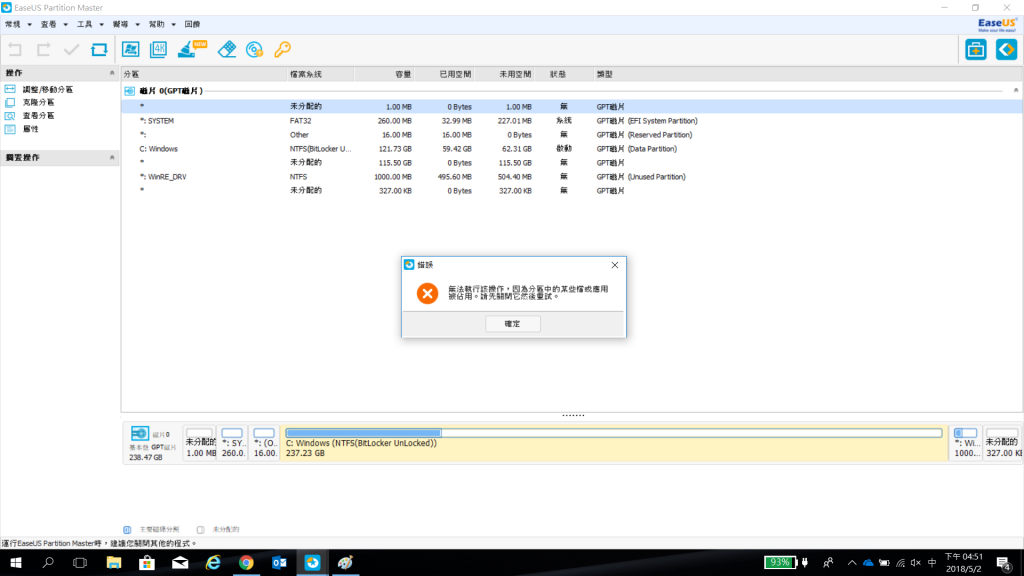Close the error dialog with X
Viewport: 1024px width, 576px height.
615,265
